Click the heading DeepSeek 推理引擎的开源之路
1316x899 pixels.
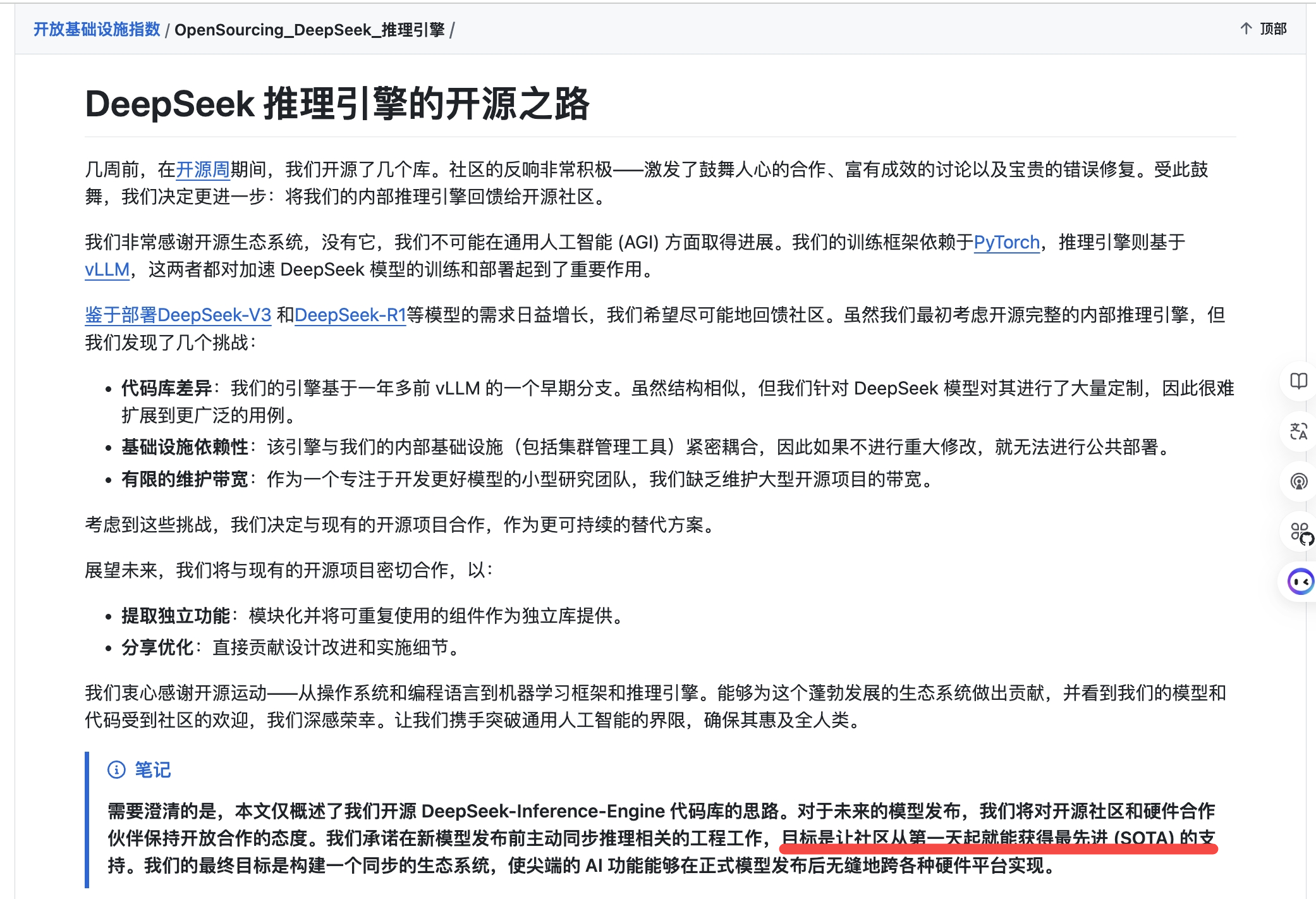(x=338, y=104)
